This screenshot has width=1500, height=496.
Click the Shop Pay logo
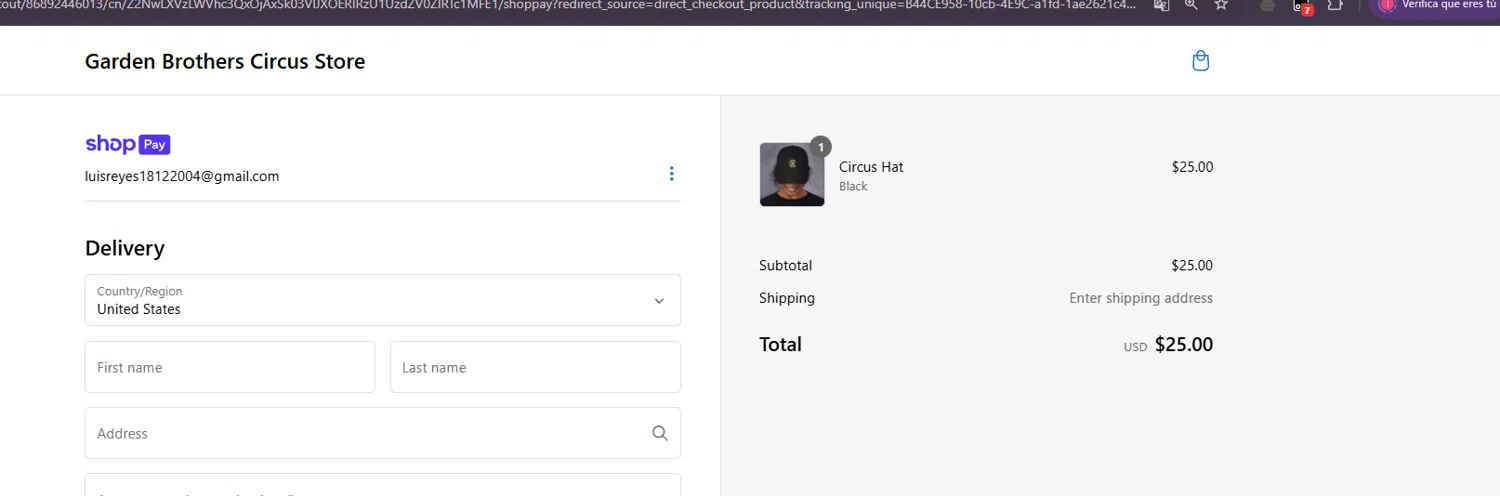pos(128,144)
